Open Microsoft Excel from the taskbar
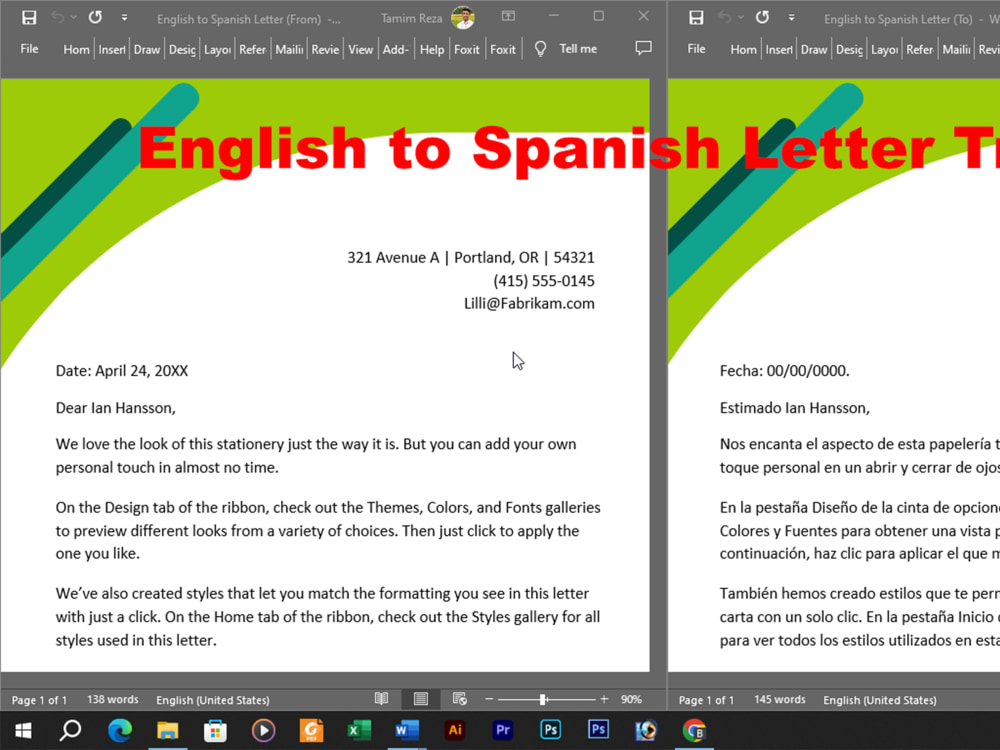1000x750 pixels. point(359,730)
